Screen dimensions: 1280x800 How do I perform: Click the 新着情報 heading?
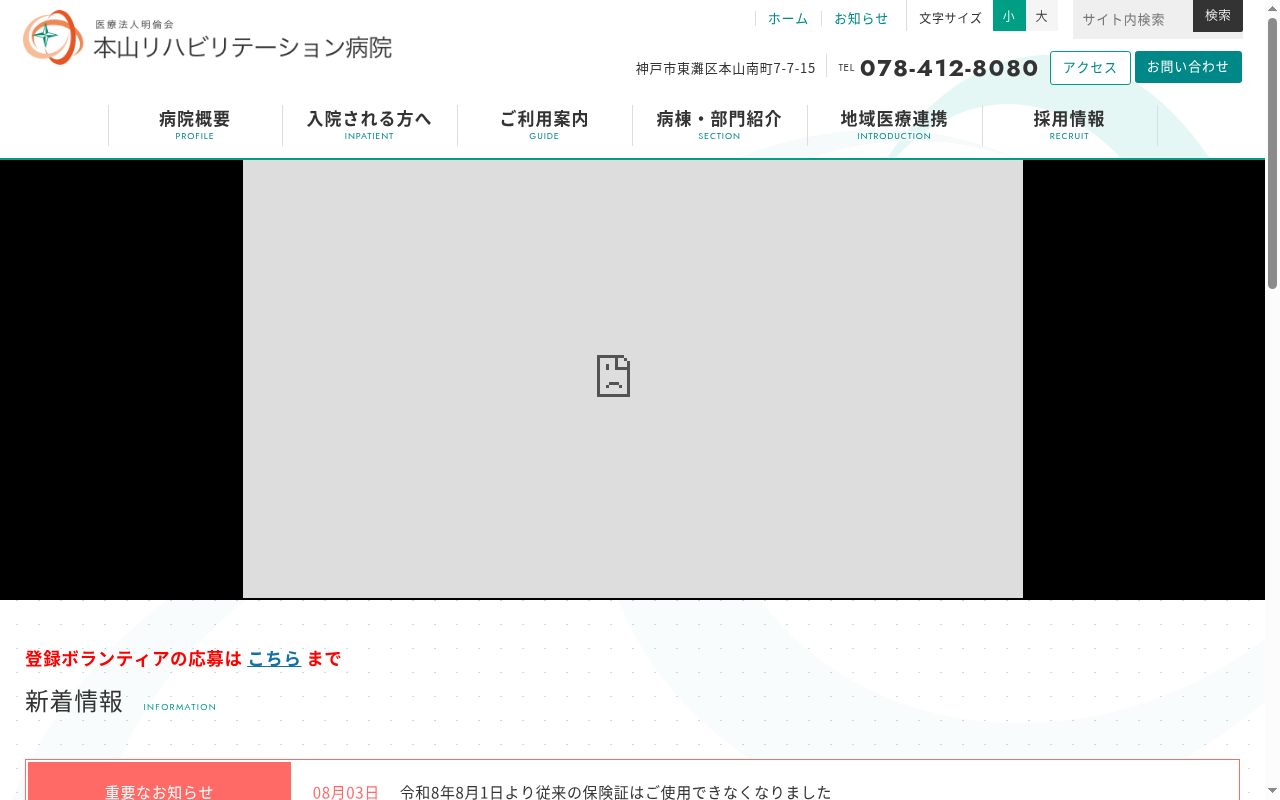pyautogui.click(x=74, y=701)
